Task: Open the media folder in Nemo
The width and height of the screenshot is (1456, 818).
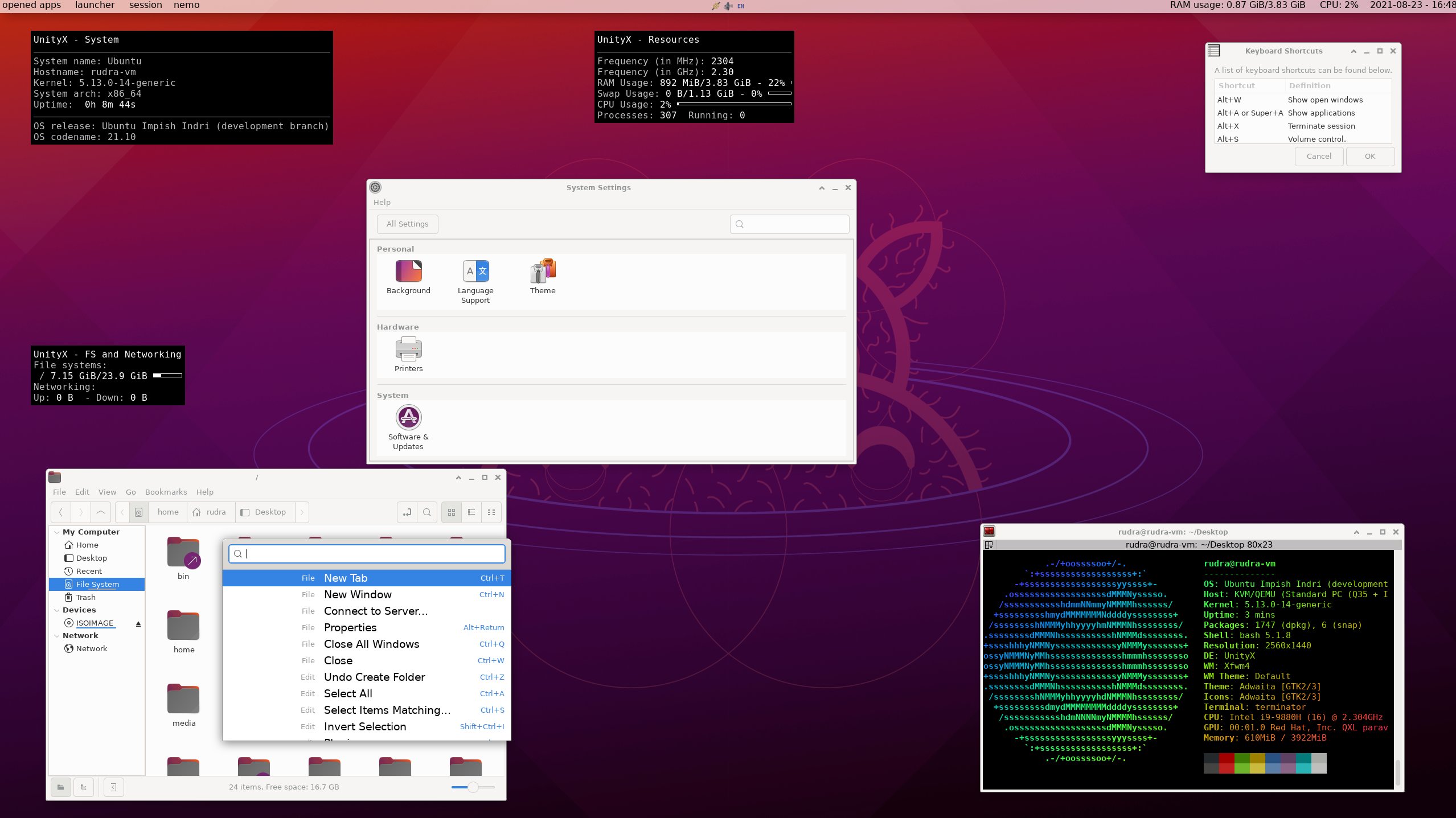Action: click(183, 705)
